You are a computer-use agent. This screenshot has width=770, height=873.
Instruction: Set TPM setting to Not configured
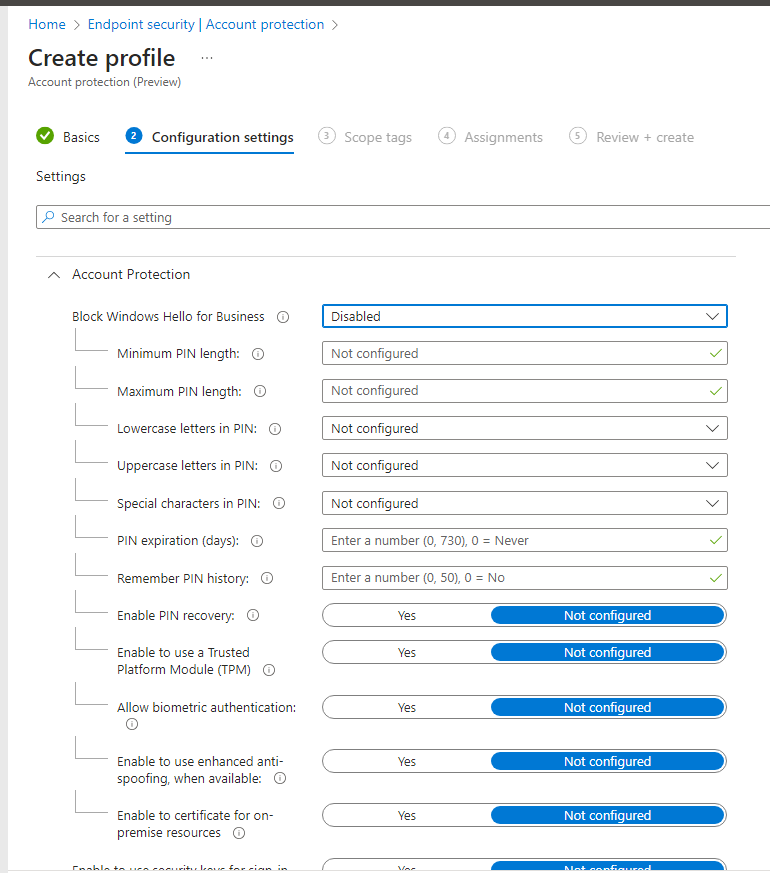(607, 652)
